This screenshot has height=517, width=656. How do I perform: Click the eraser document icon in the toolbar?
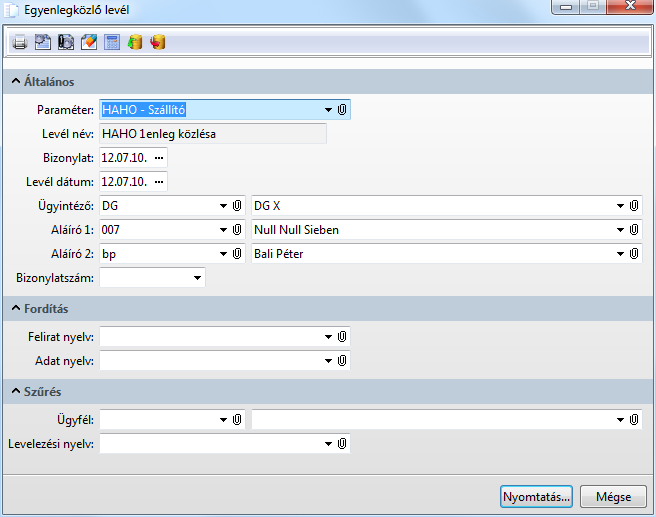pyautogui.click(x=89, y=42)
